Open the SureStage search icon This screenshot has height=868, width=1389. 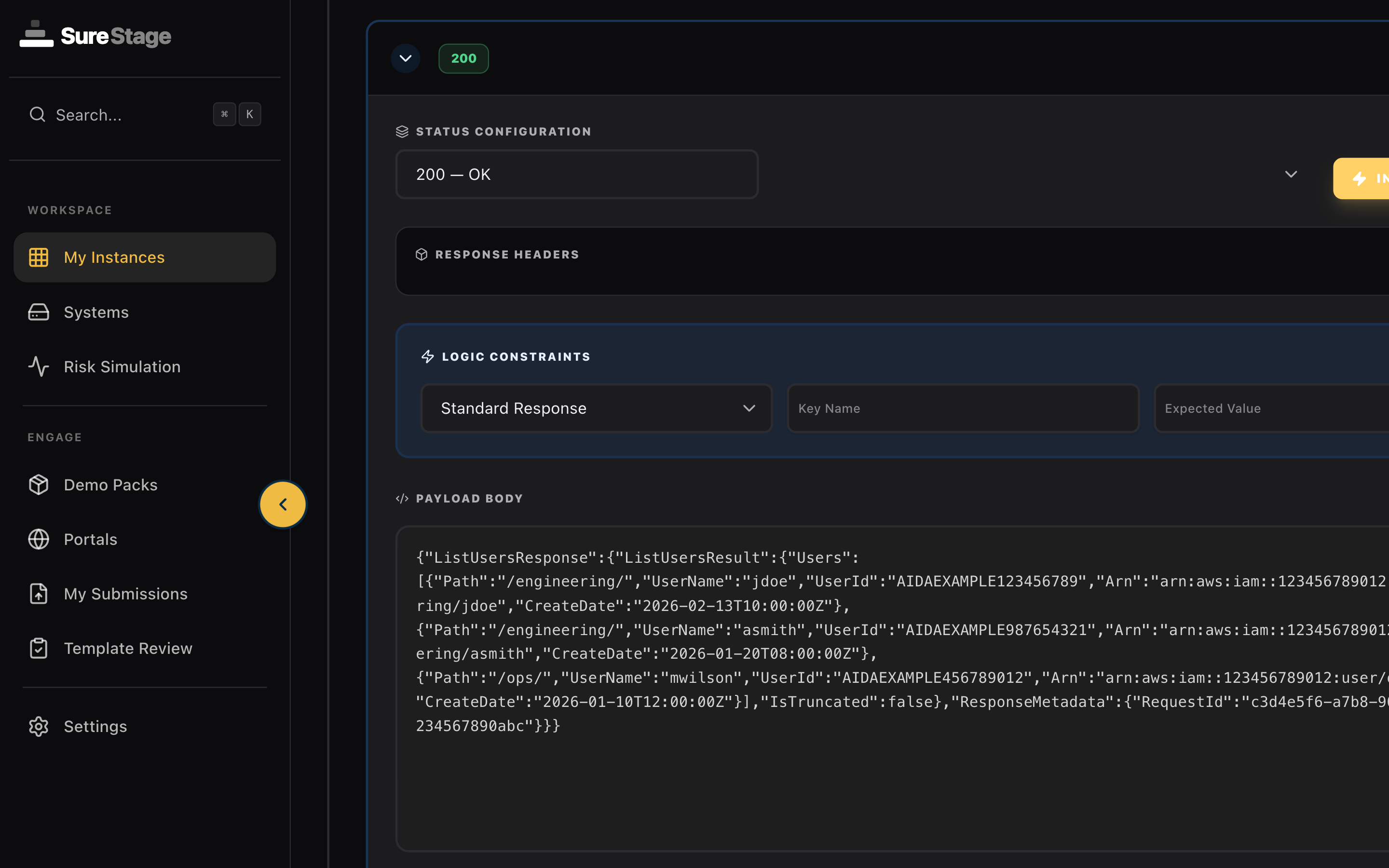[37, 114]
